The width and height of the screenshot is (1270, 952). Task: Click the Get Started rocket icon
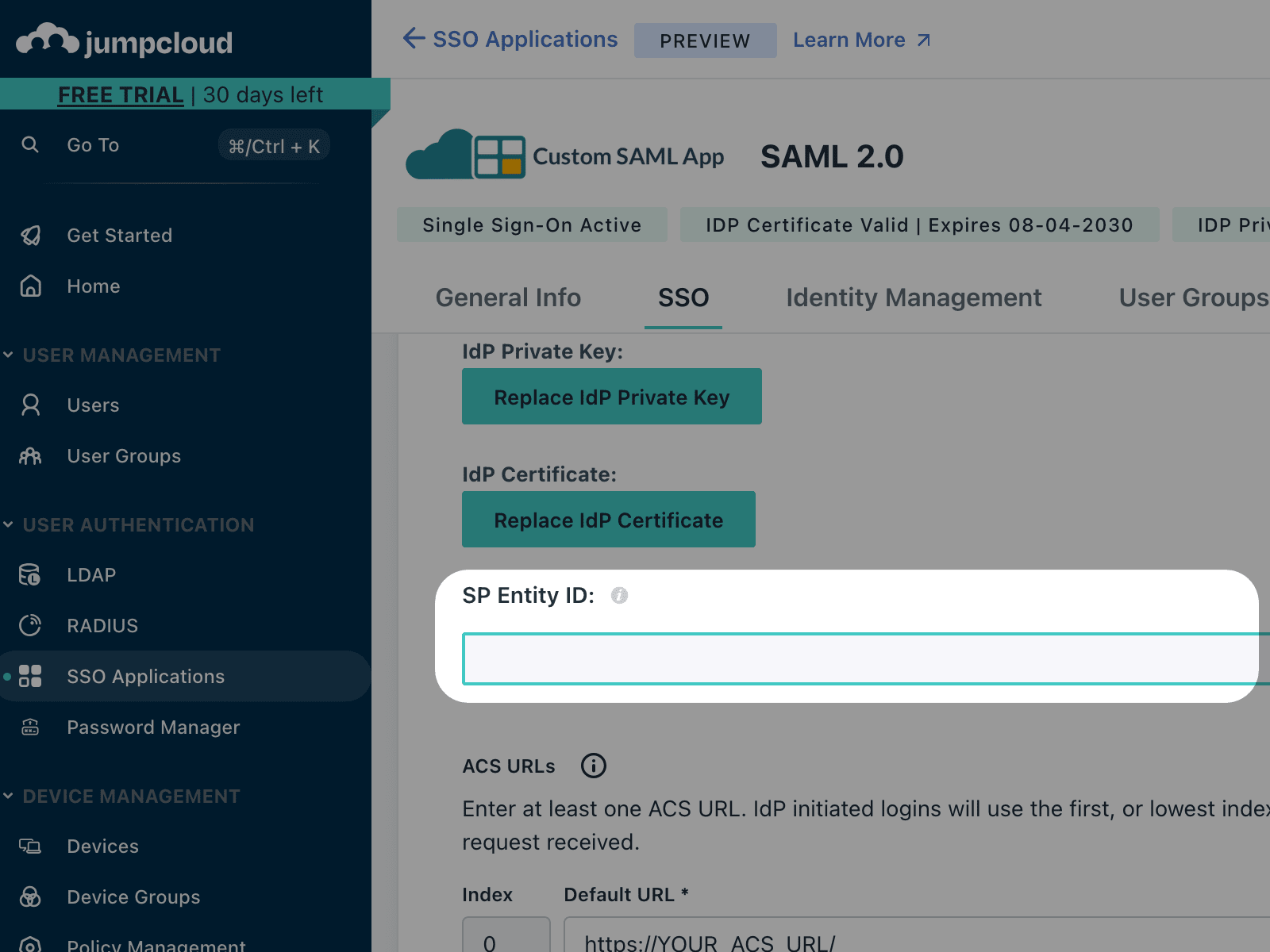coord(30,236)
